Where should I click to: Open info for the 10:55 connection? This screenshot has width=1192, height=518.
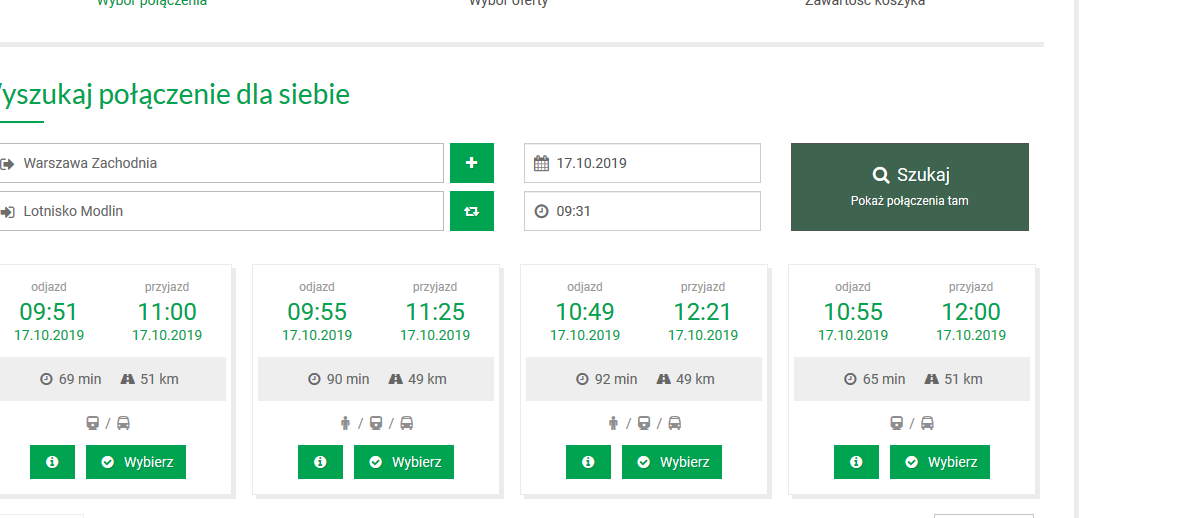click(x=856, y=462)
